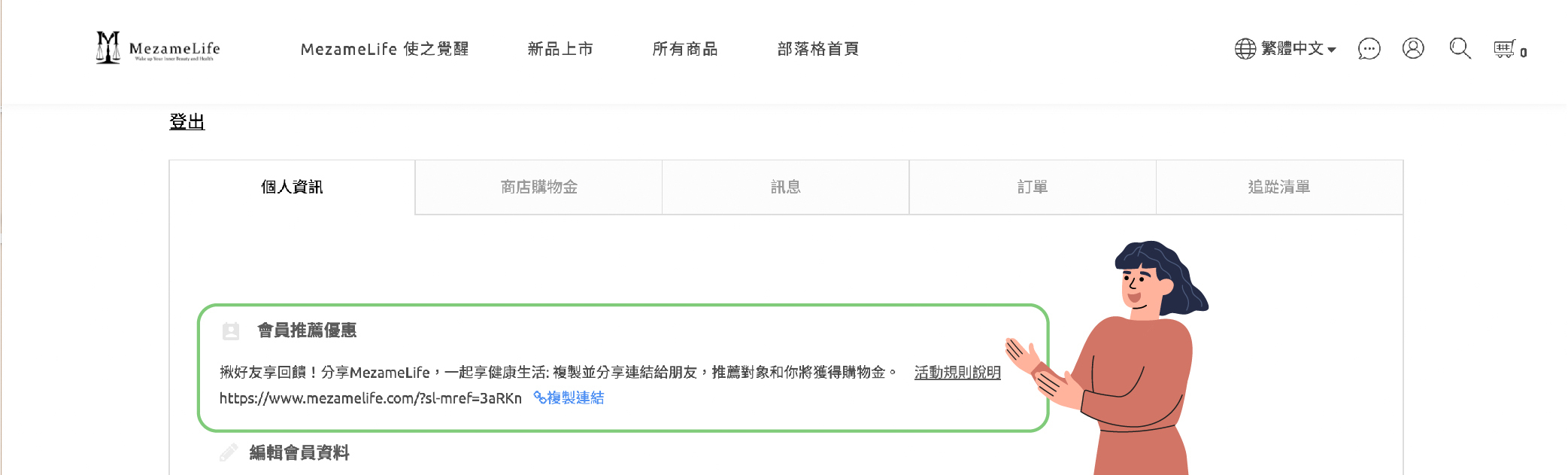
Task: Click the search magnifier icon
Action: (1460, 48)
